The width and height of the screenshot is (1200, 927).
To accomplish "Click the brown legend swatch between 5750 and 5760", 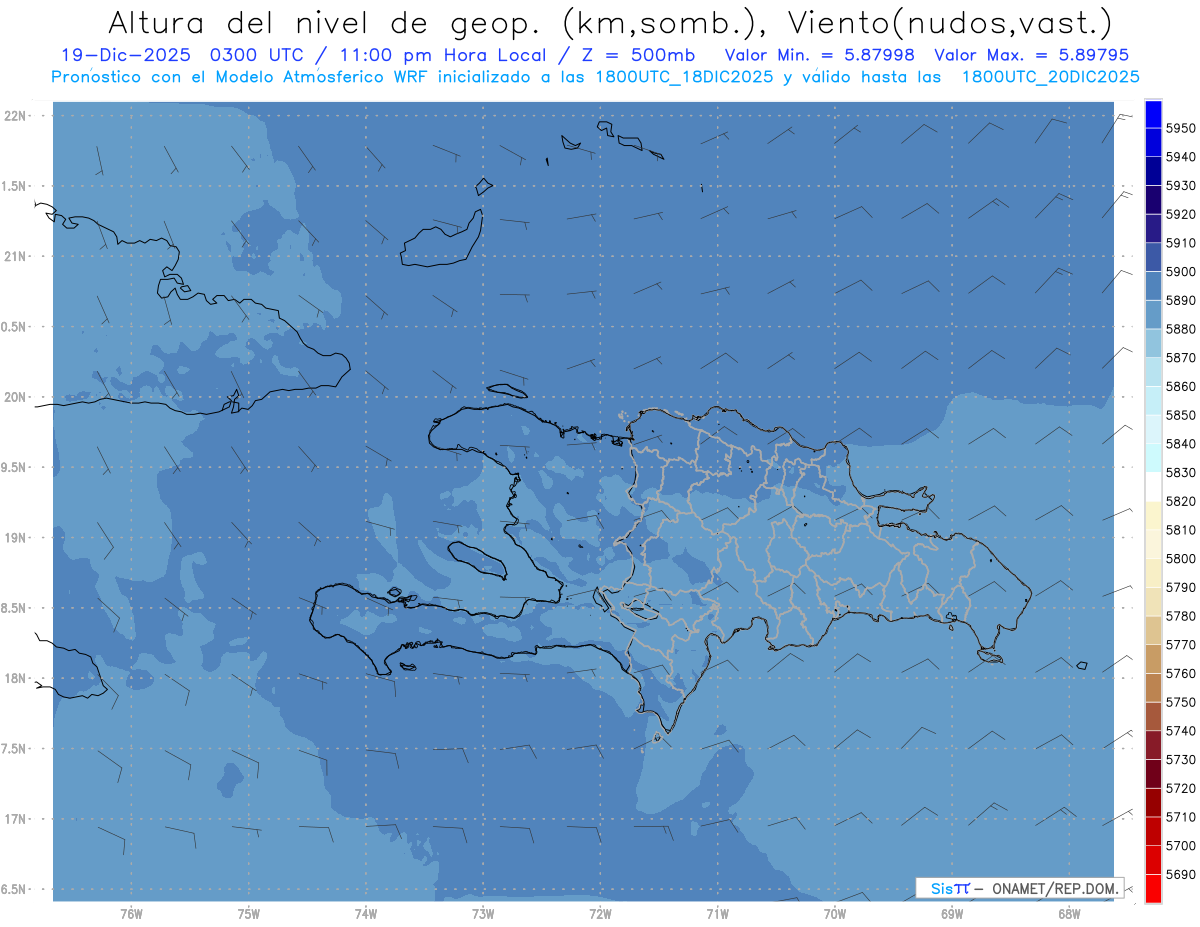I will coord(1153,687).
